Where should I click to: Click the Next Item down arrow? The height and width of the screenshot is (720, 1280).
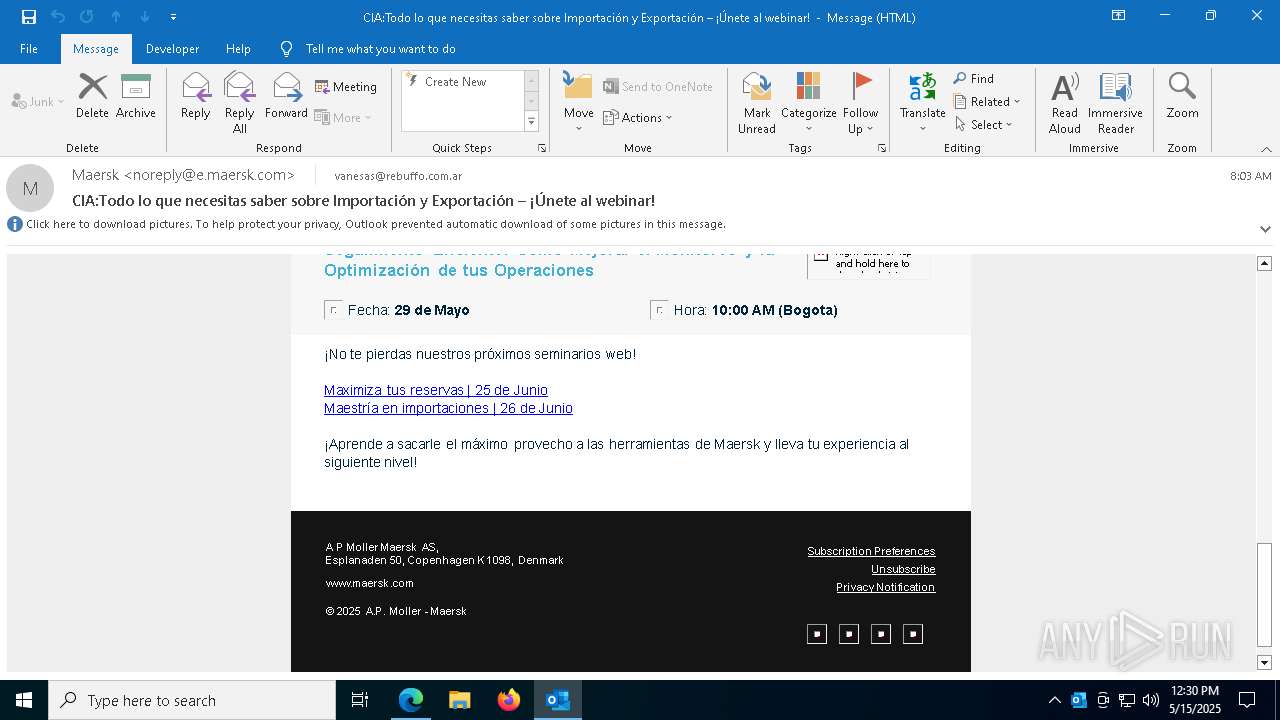coord(144,16)
